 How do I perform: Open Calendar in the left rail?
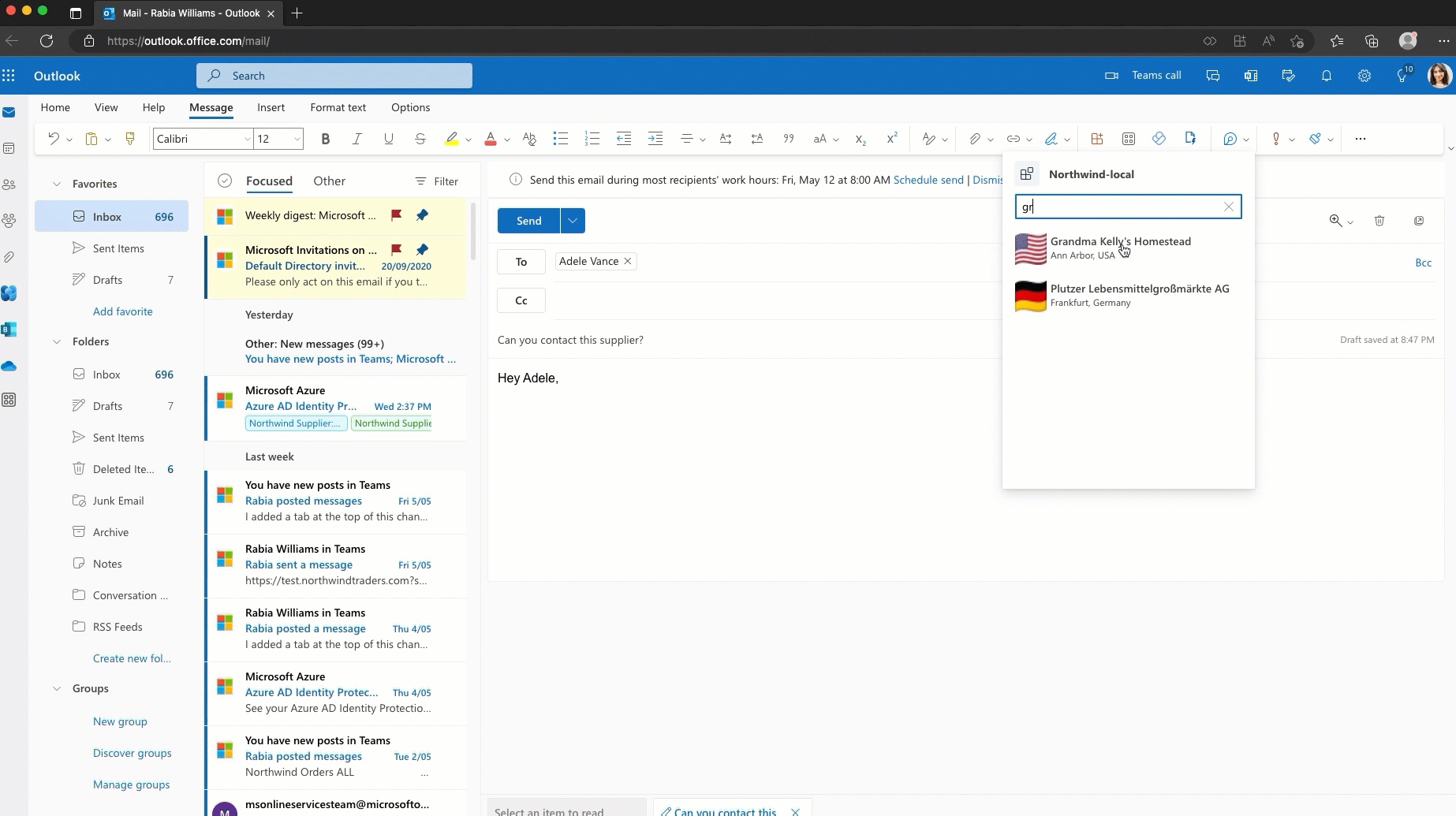pos(9,148)
